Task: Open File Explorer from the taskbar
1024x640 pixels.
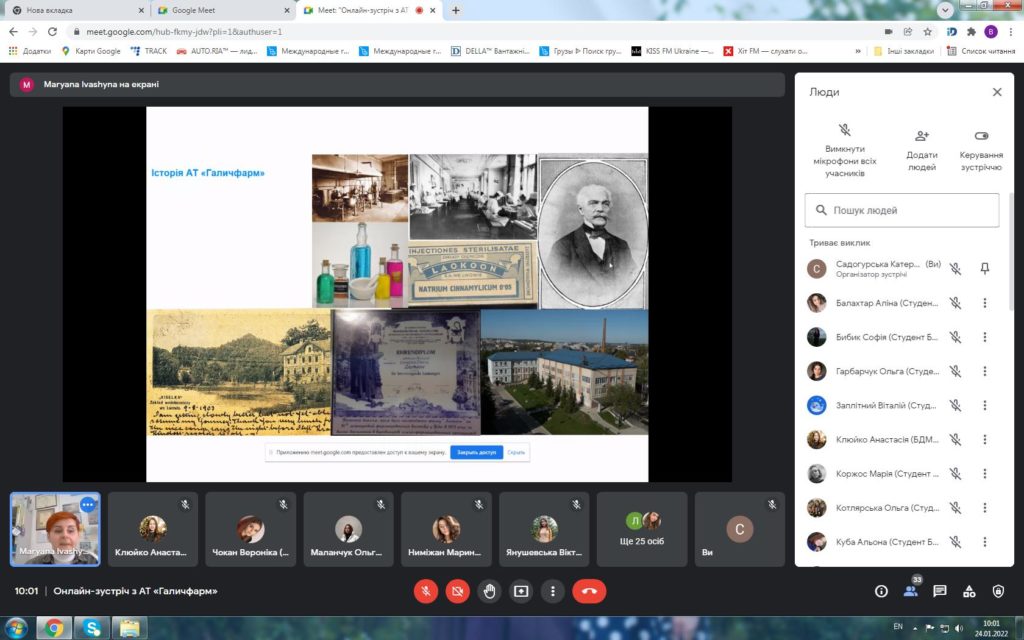Action: click(129, 628)
